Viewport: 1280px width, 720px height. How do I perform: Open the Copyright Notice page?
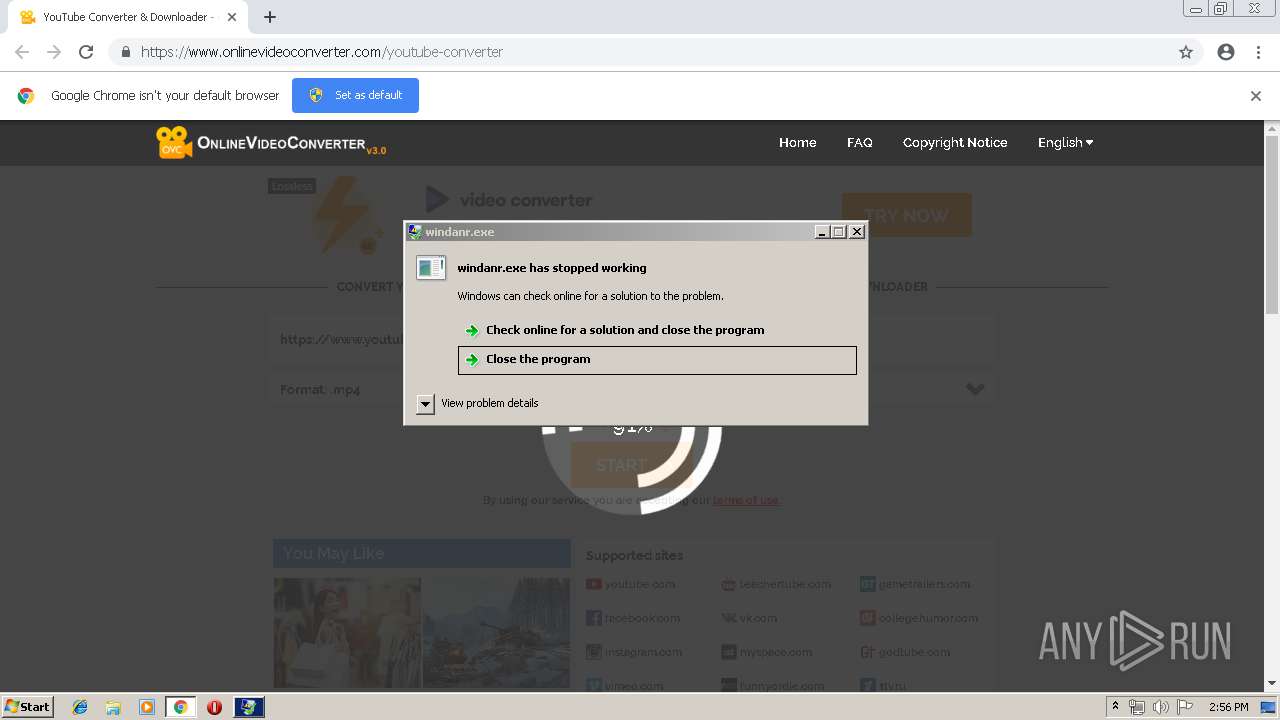(955, 143)
